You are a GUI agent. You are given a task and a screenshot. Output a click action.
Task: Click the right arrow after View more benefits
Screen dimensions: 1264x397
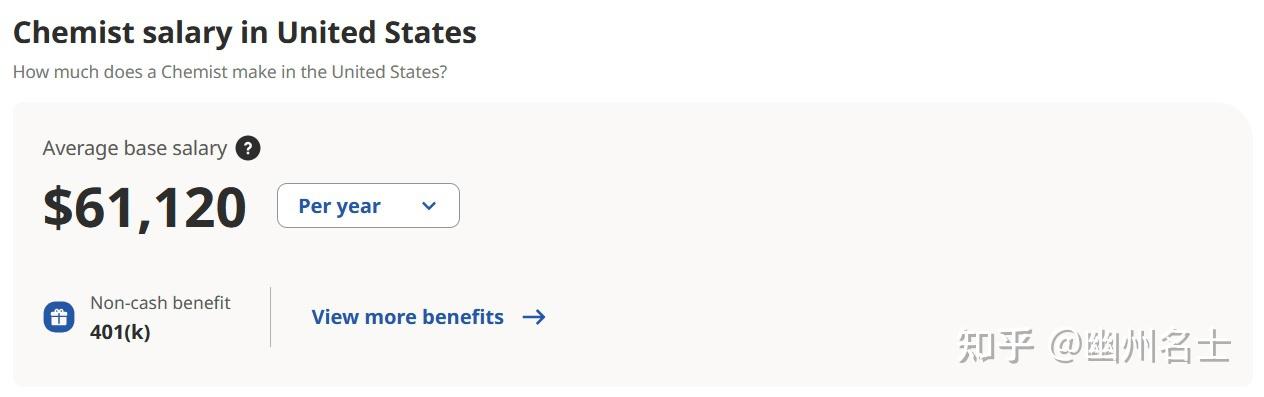click(534, 317)
